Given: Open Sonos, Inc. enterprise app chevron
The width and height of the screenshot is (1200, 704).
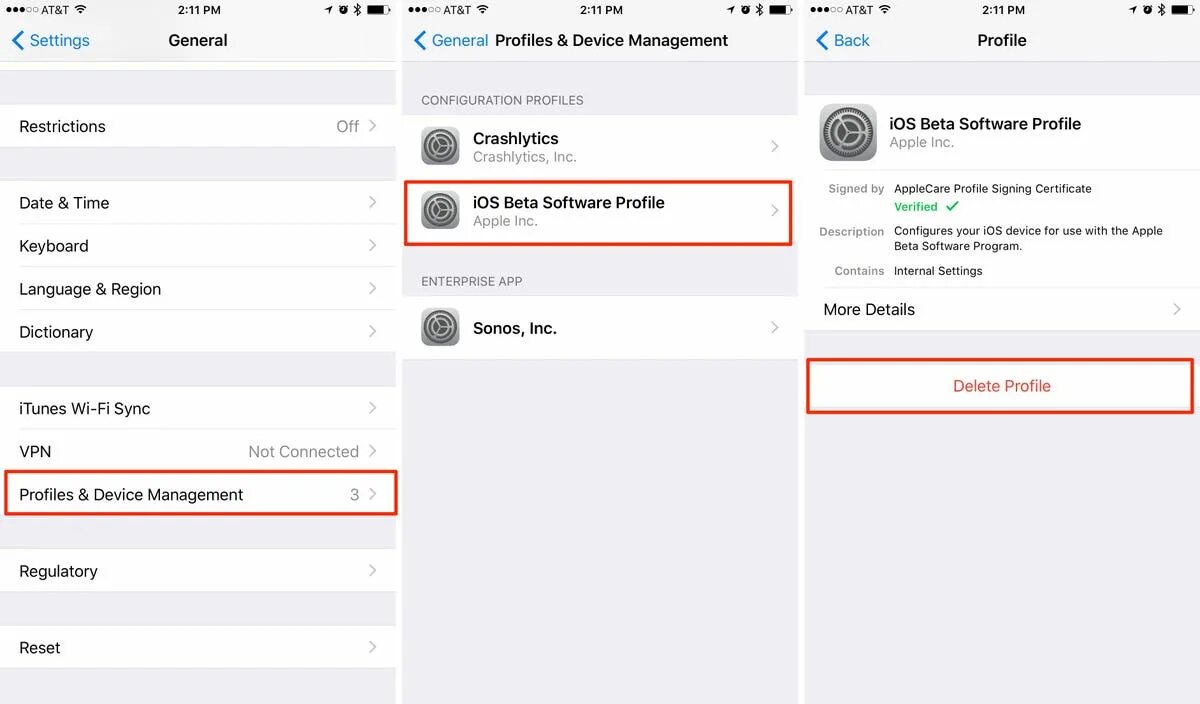Looking at the screenshot, I should click(775, 327).
